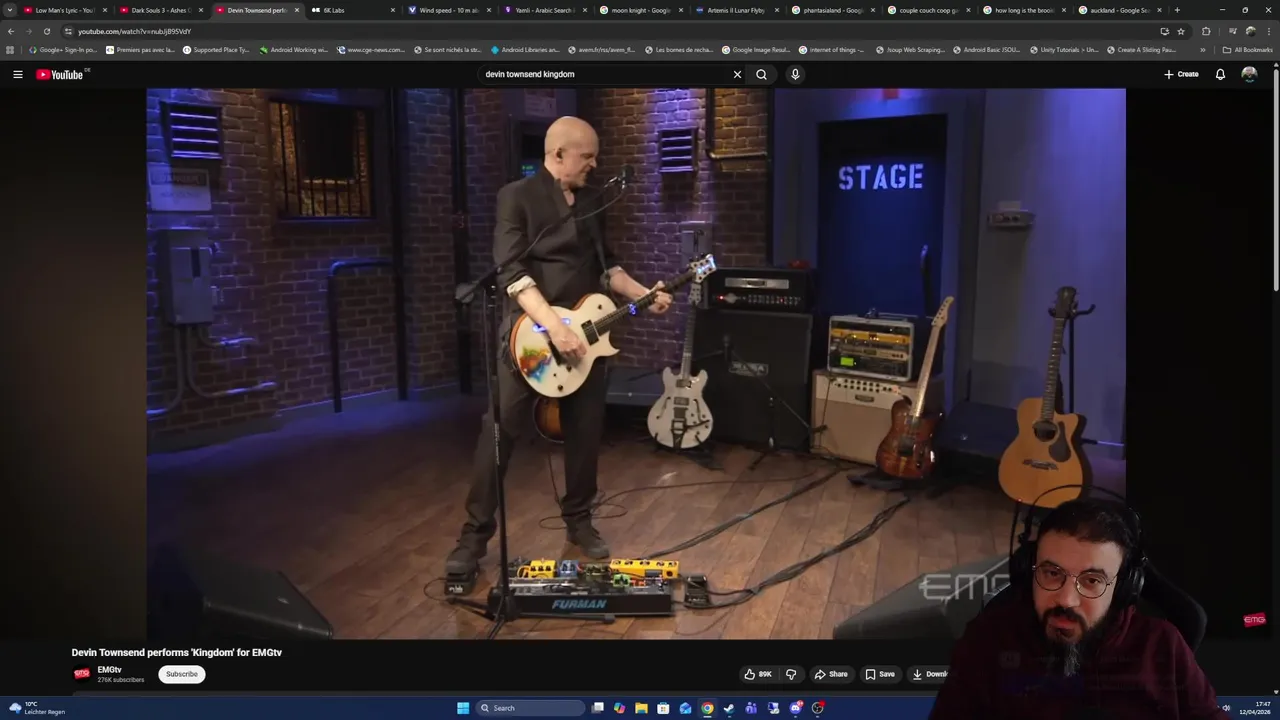Switch to the '8K Labs' tab
Image resolution: width=1280 pixels, height=720 pixels.
(352, 10)
